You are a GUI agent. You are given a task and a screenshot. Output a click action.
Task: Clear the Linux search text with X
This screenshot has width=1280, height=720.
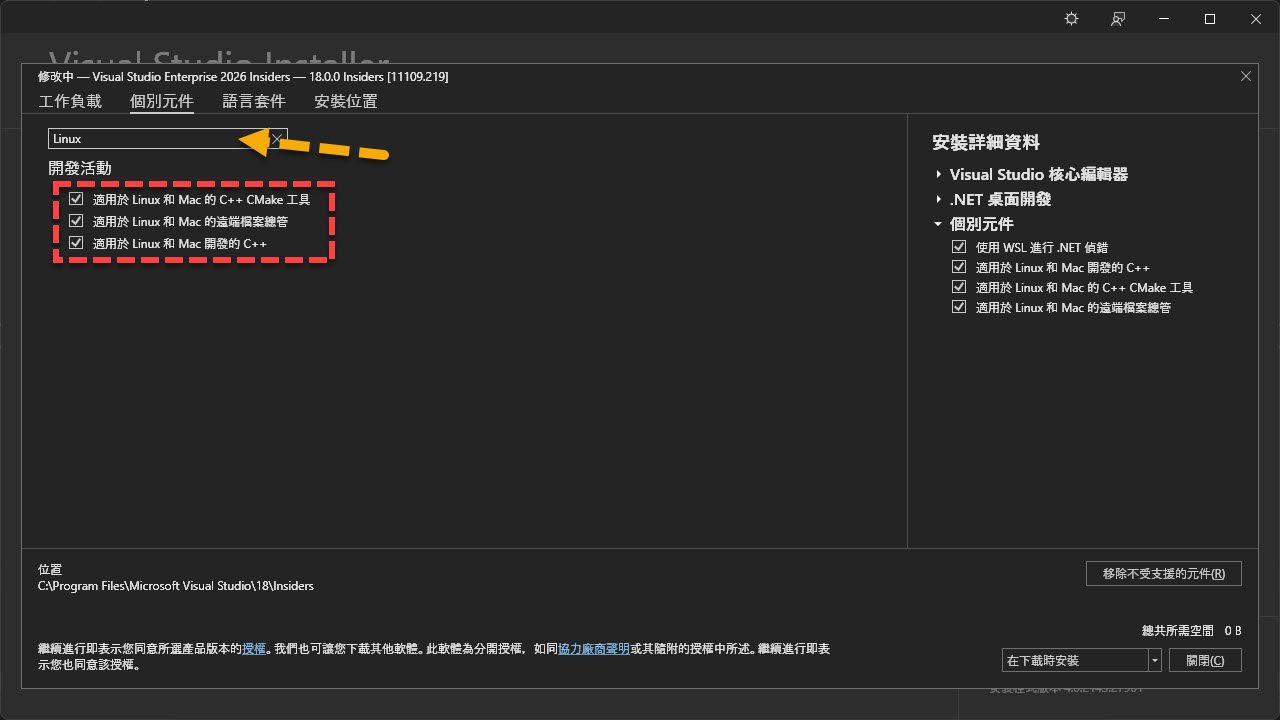click(x=277, y=139)
